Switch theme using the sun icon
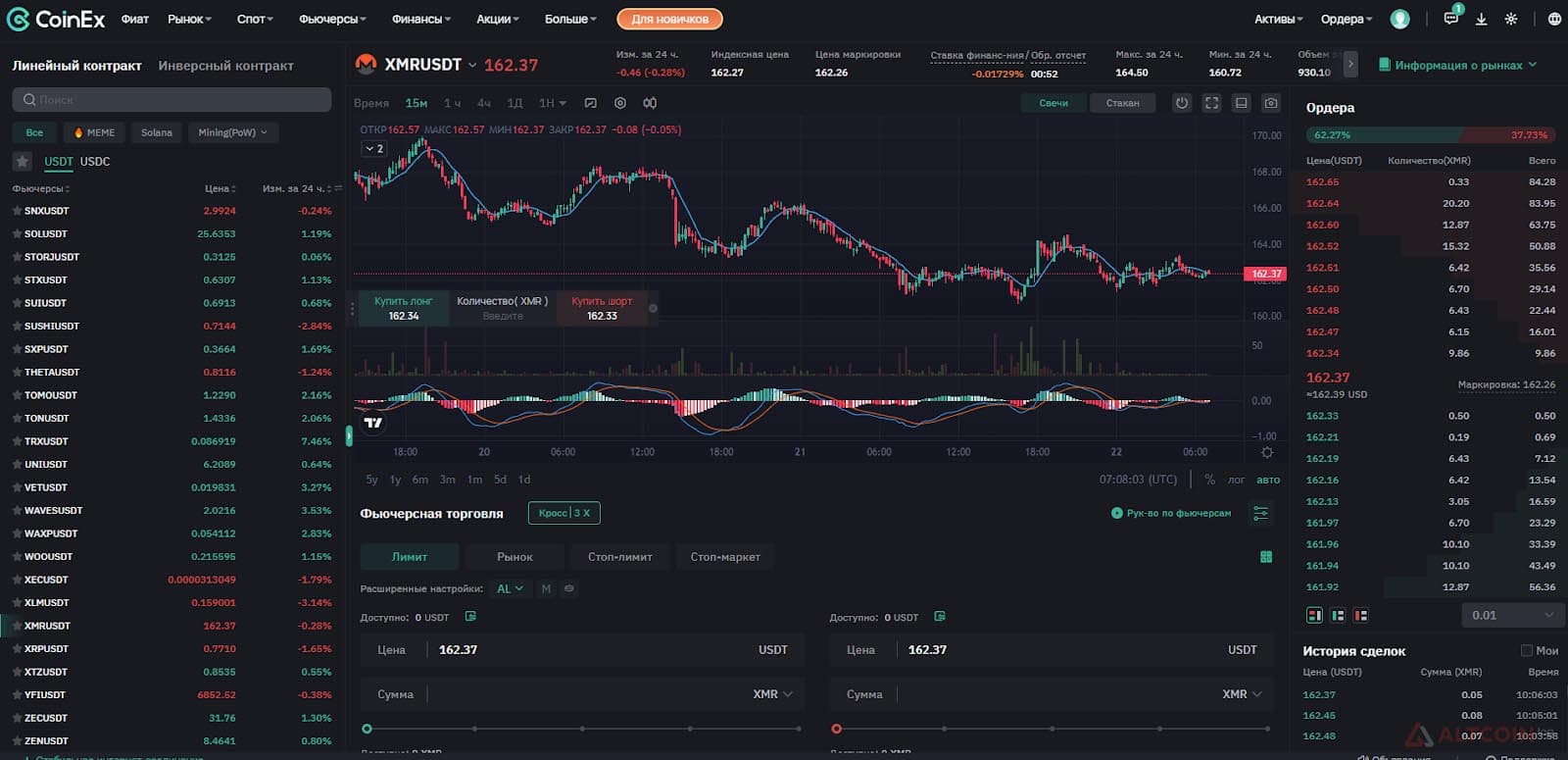 point(1510,19)
